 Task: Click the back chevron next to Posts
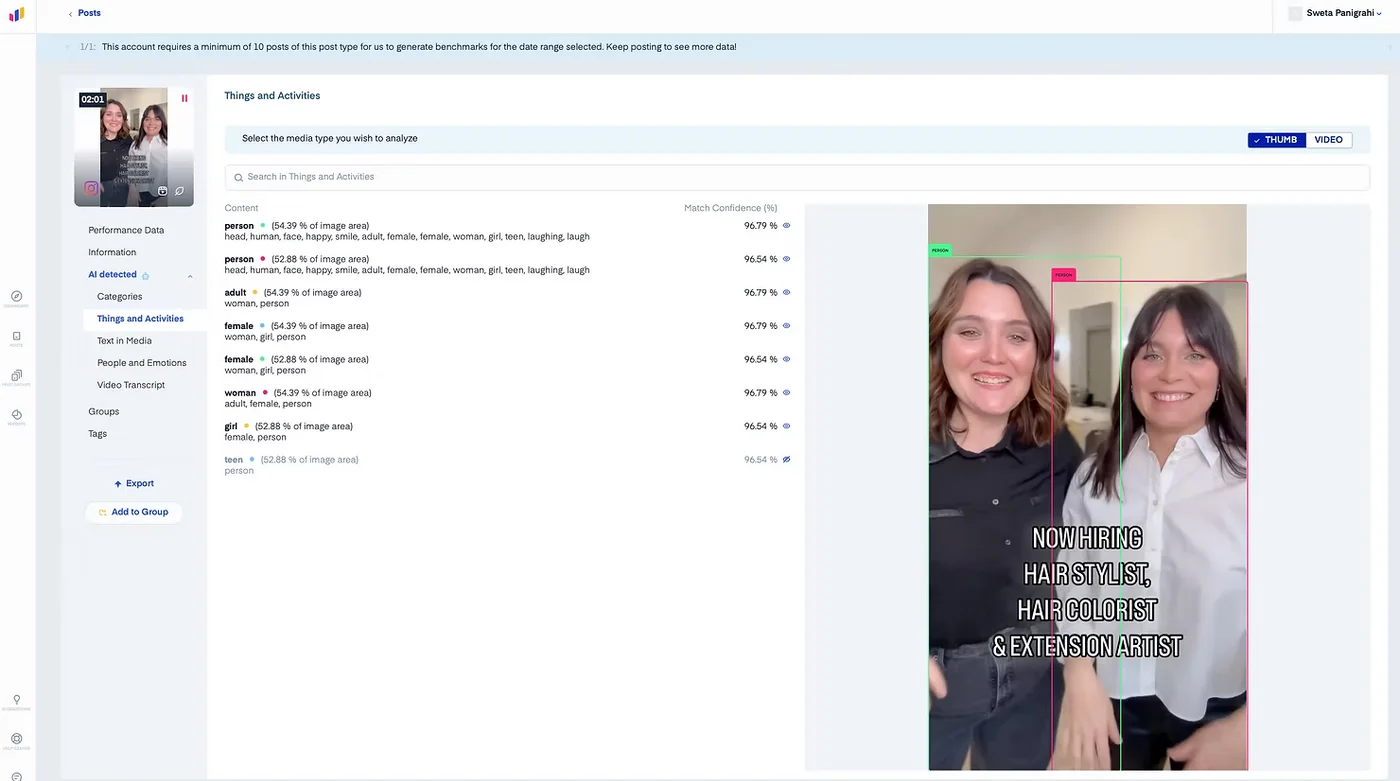click(70, 14)
